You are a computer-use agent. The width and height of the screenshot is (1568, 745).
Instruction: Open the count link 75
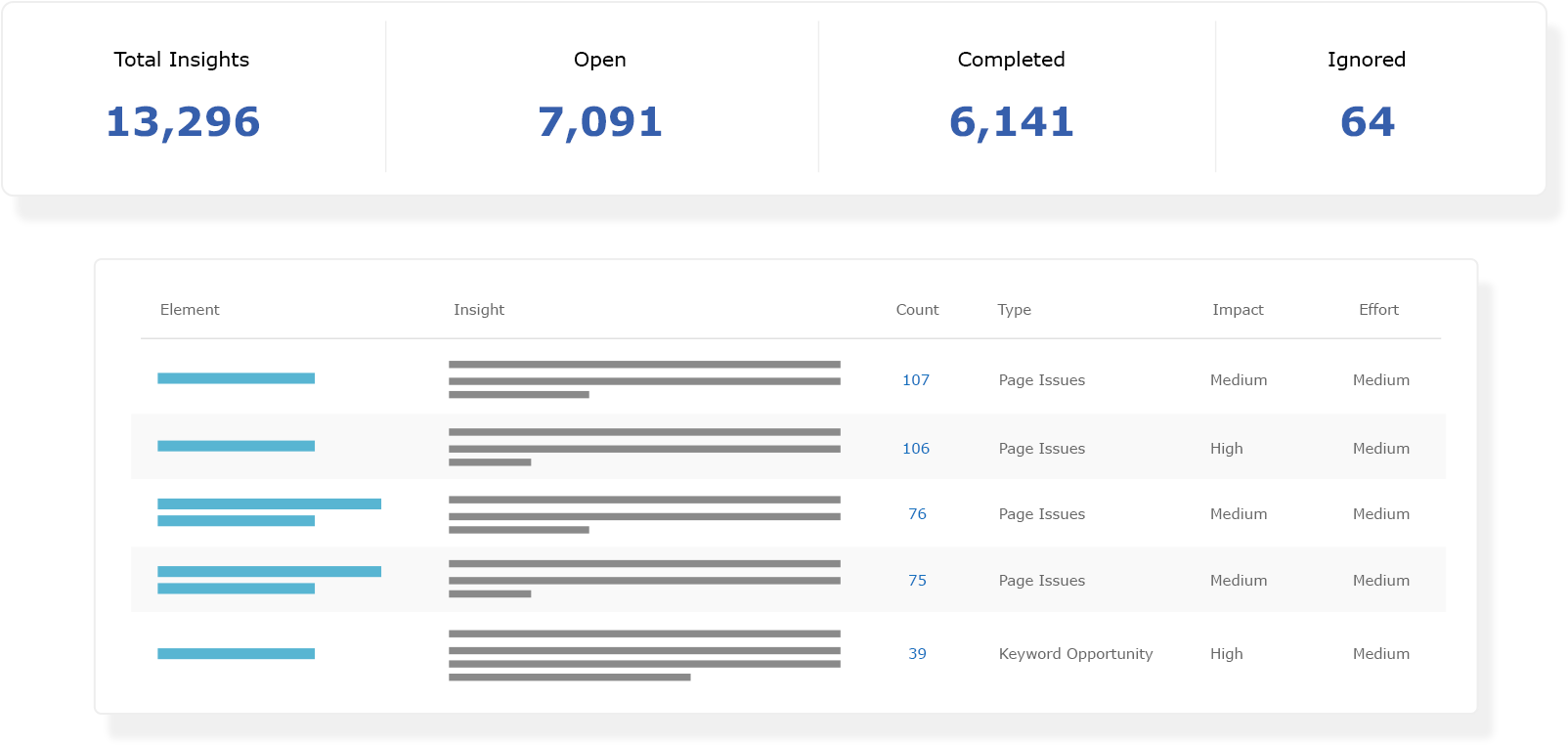[x=917, y=581]
